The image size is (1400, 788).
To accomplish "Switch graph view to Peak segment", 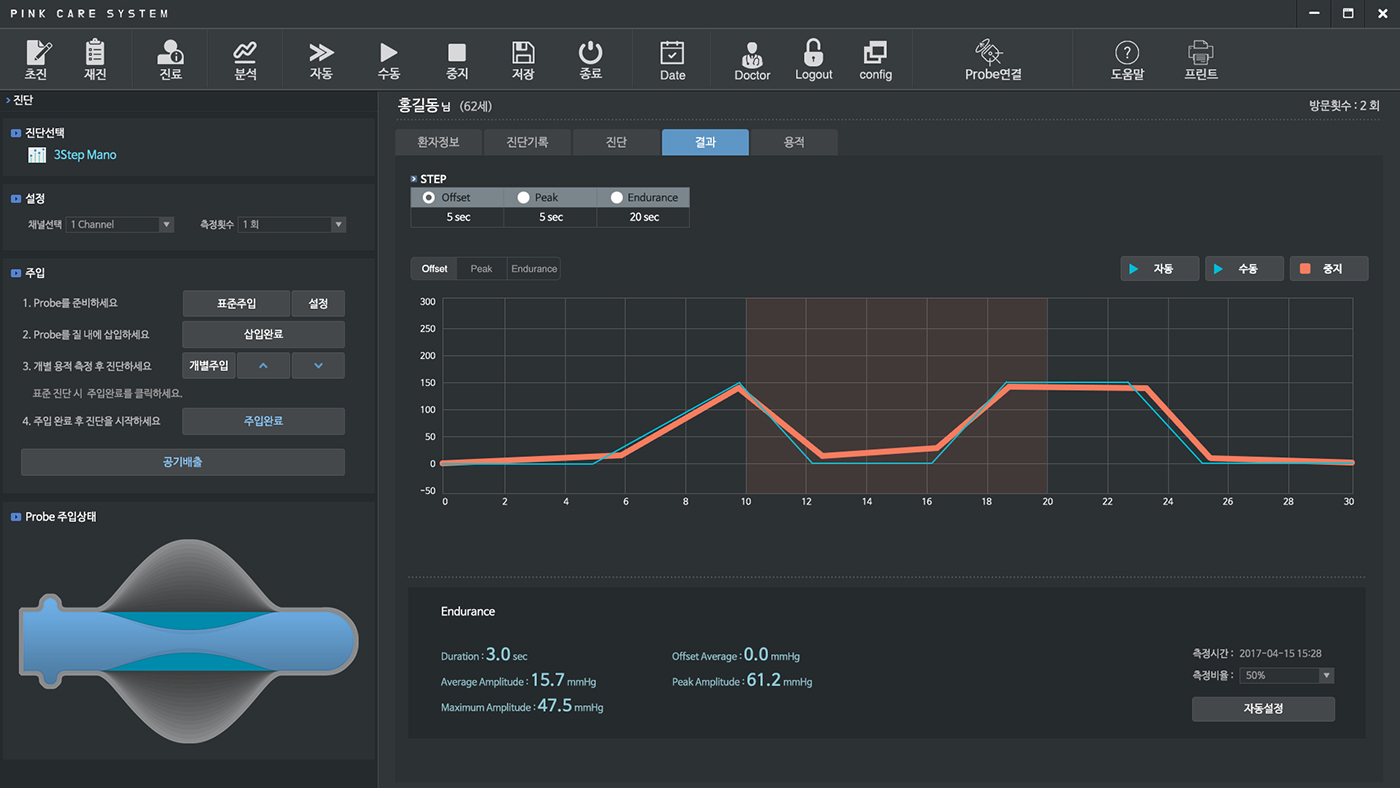I will (x=482, y=269).
